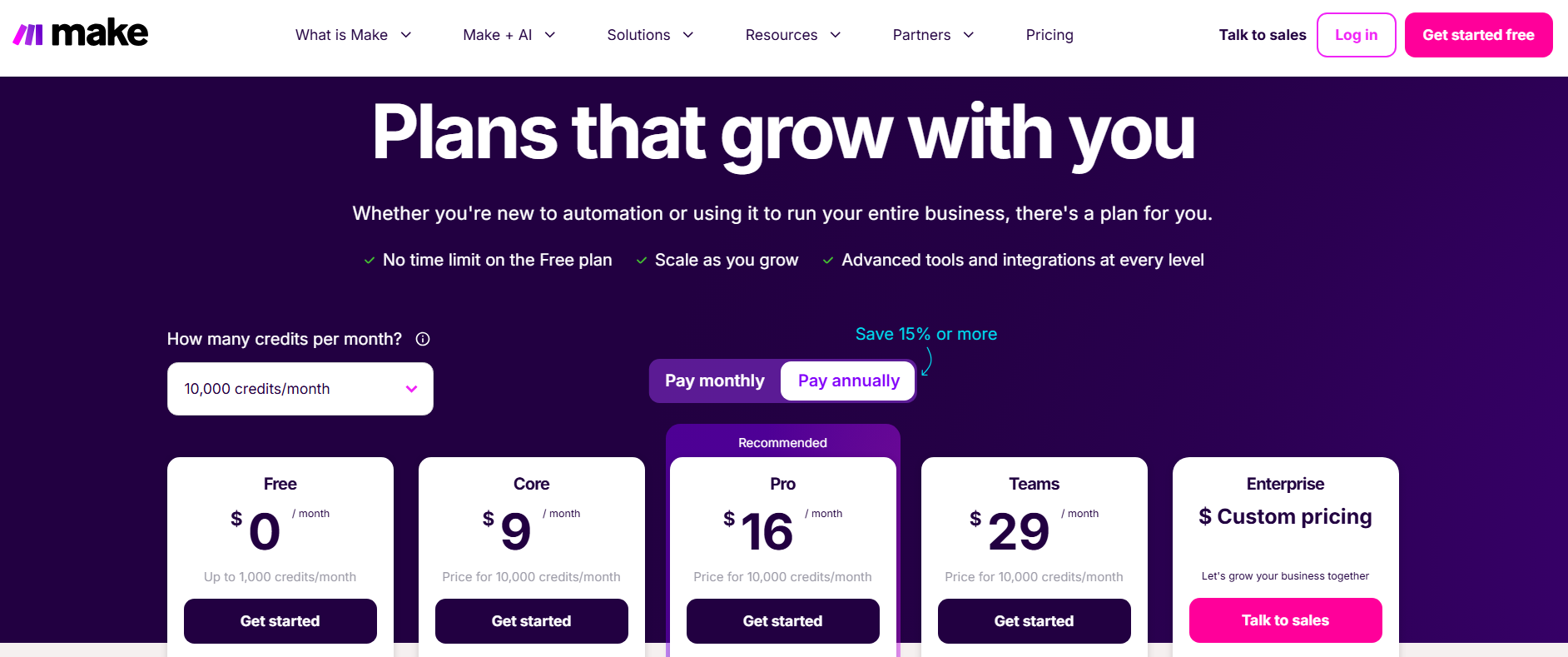Switch billing to Pay monthly
Image resolution: width=1568 pixels, height=657 pixels.
tap(714, 381)
